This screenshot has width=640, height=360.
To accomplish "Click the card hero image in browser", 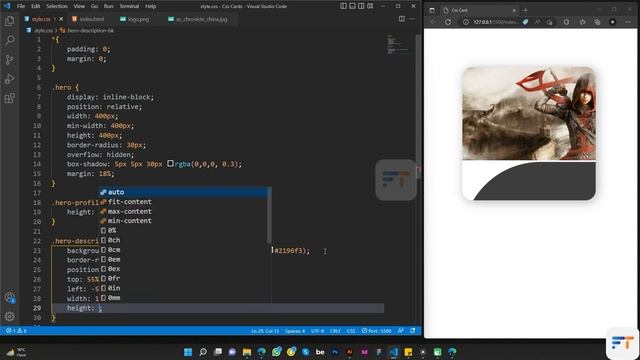I will point(529,113).
